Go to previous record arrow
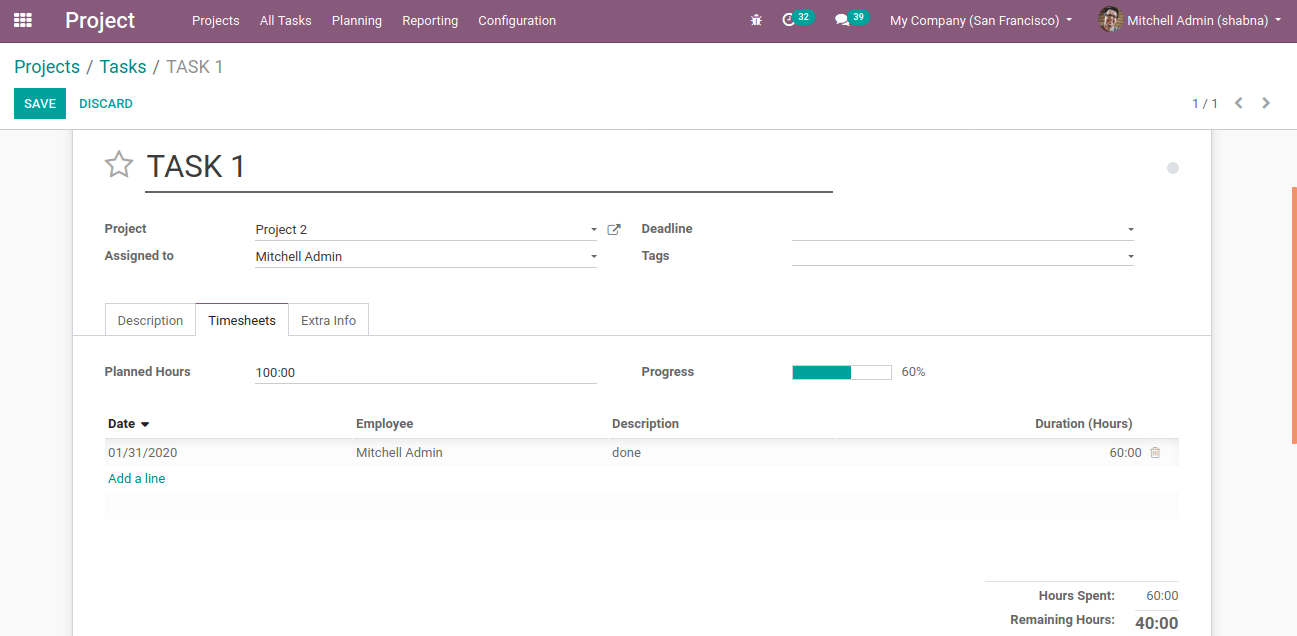 click(x=1238, y=103)
